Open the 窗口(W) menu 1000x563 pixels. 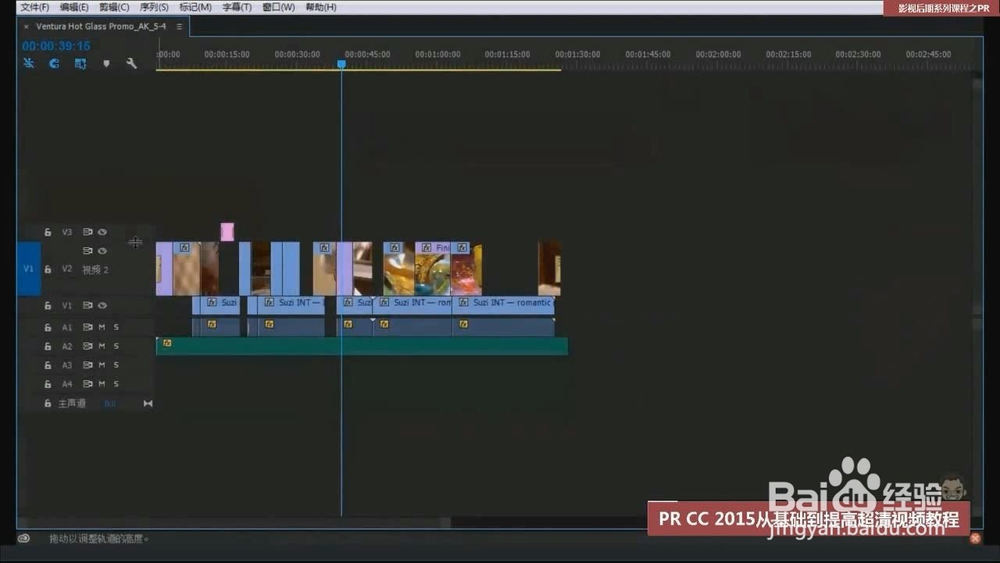point(279,7)
